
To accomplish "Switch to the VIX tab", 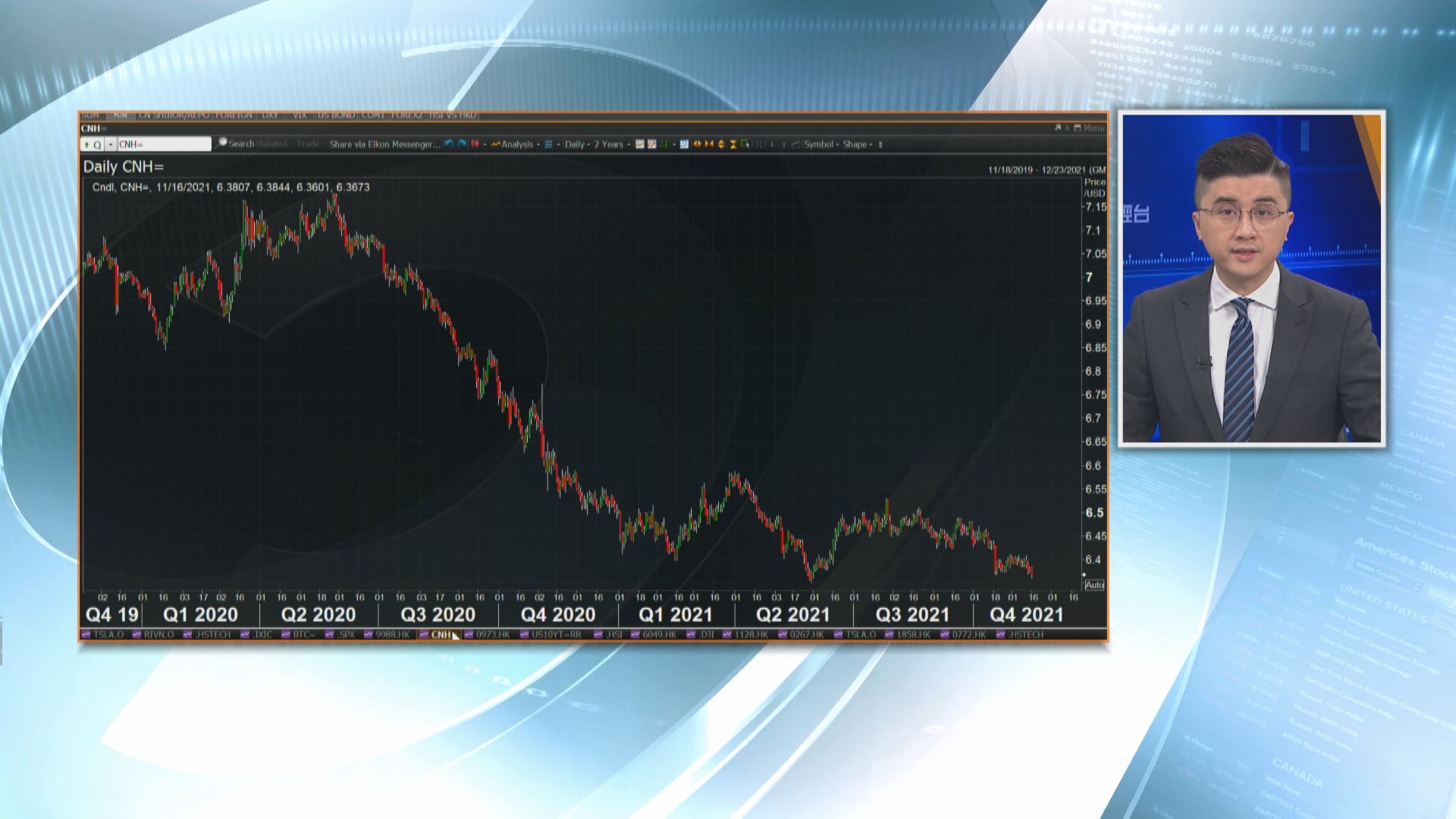I will [x=300, y=115].
